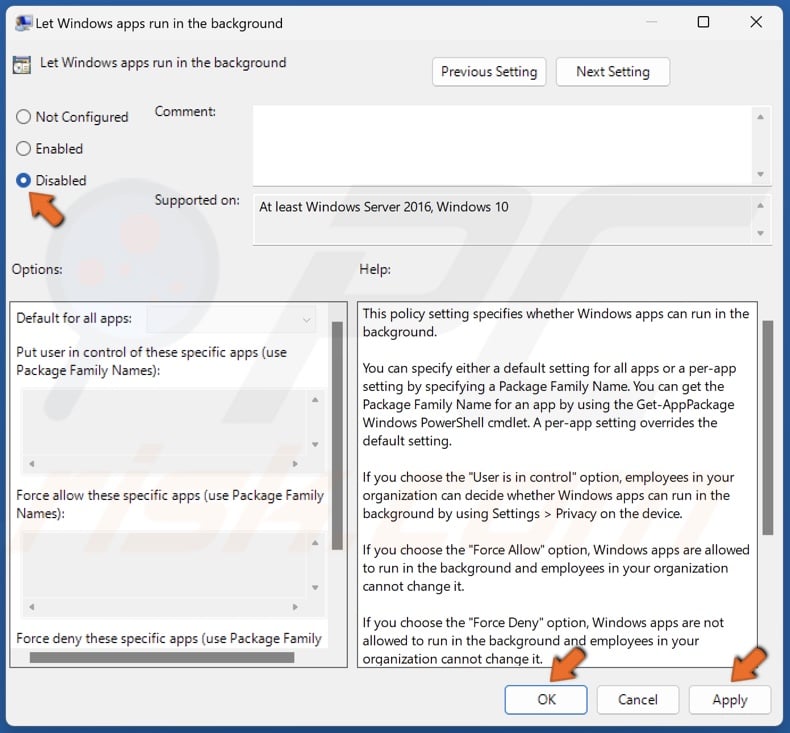The width and height of the screenshot is (790, 733).
Task: Close the policy dialog window
Action: (x=756, y=22)
